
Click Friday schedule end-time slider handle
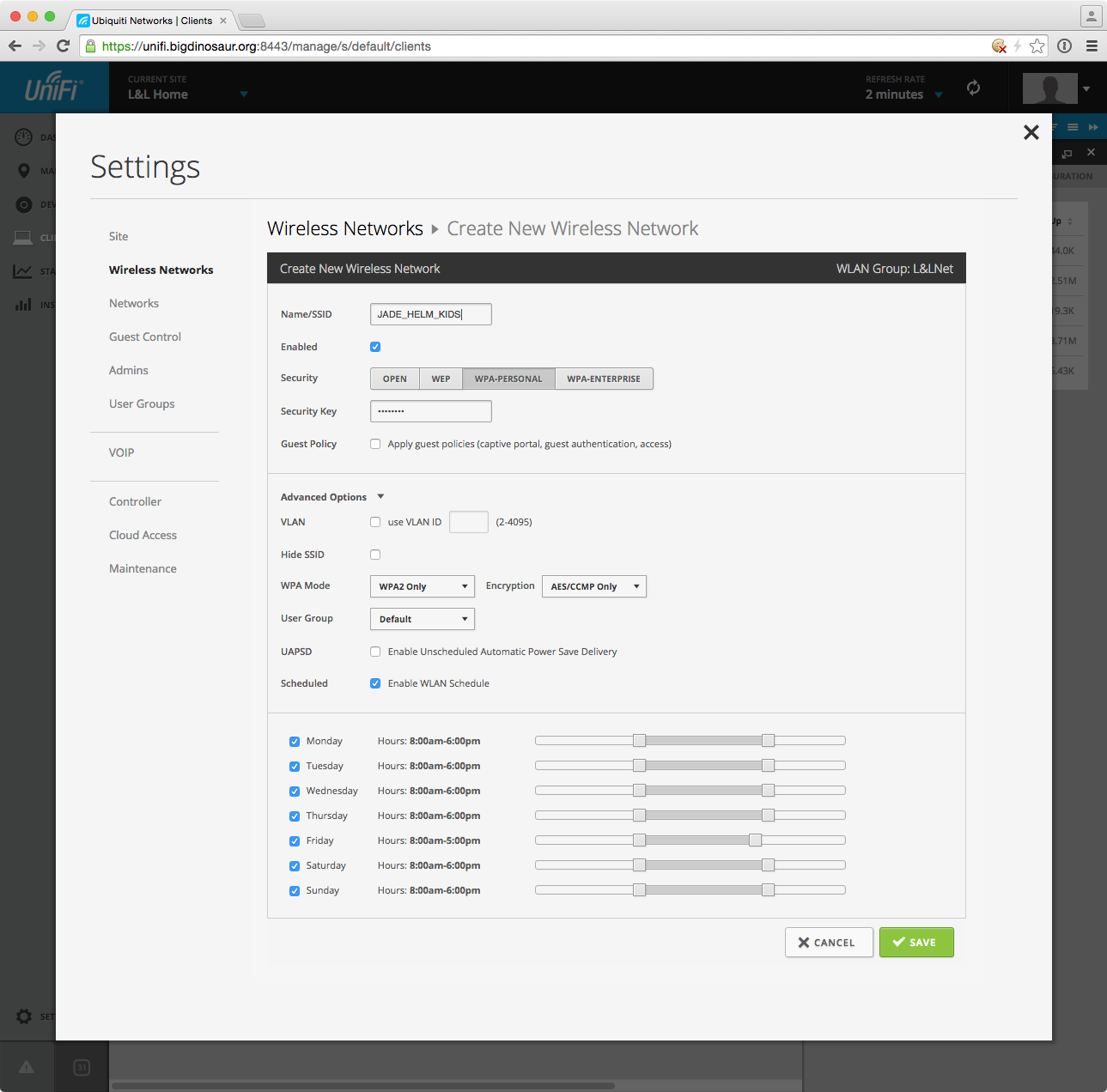[755, 840]
